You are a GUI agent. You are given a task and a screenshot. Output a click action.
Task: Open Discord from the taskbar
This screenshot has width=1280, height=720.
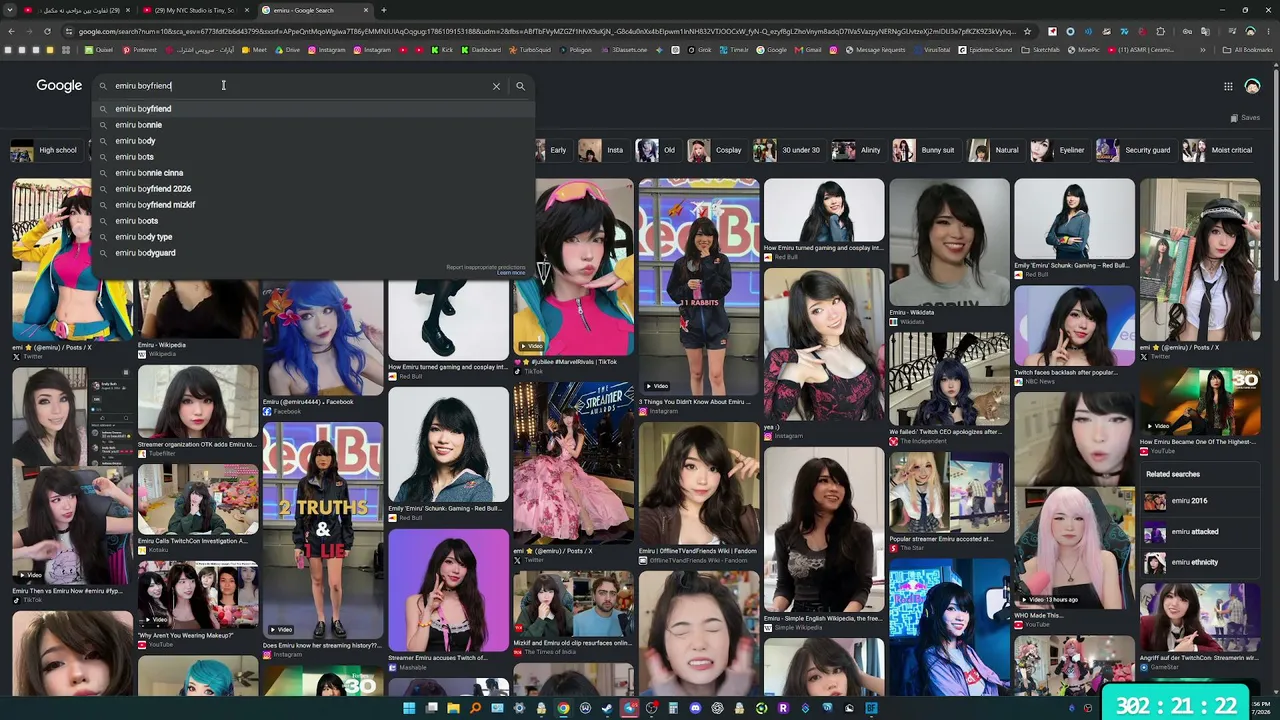tap(695, 708)
